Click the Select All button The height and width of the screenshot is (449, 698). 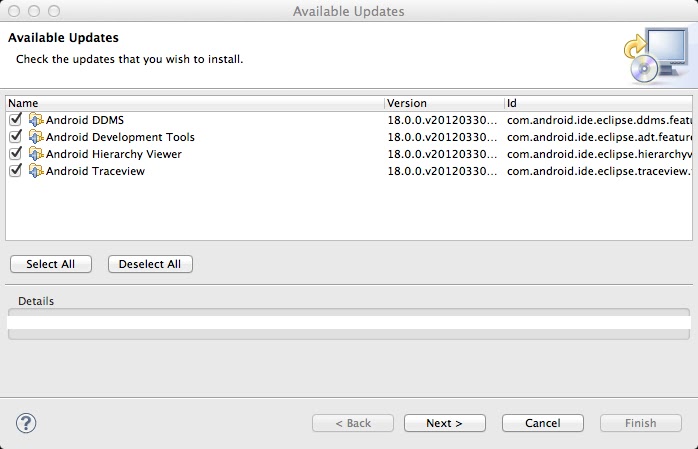tap(51, 264)
